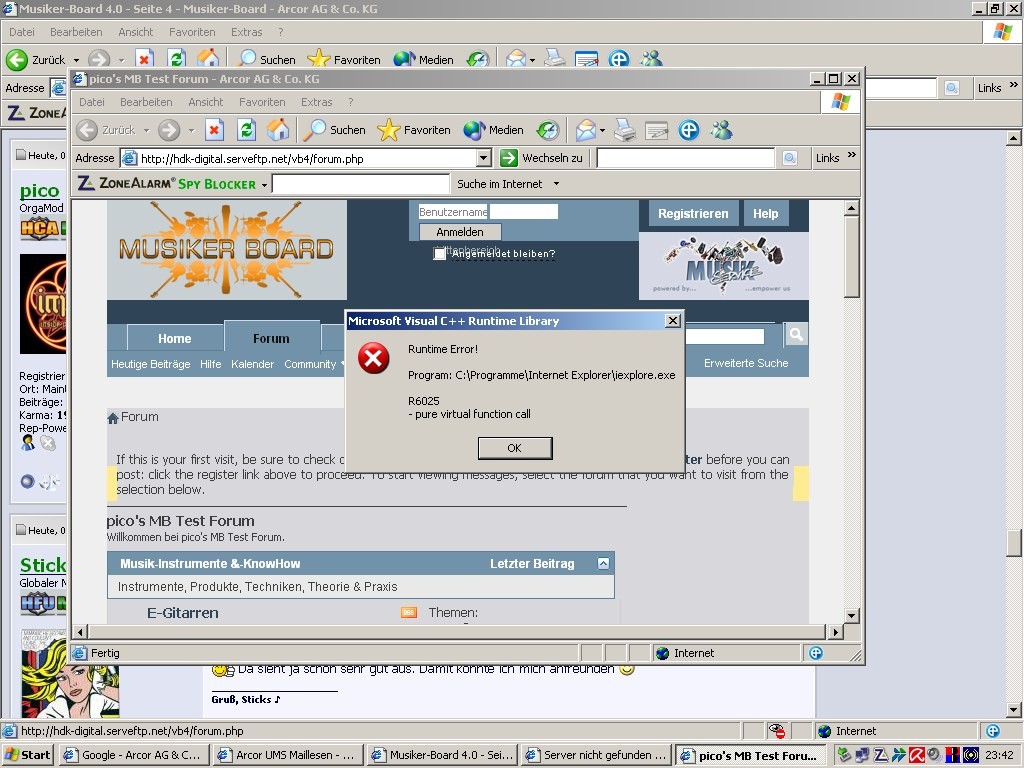
Task: Click the Print icon in the front IE toolbar
Action: click(x=624, y=130)
